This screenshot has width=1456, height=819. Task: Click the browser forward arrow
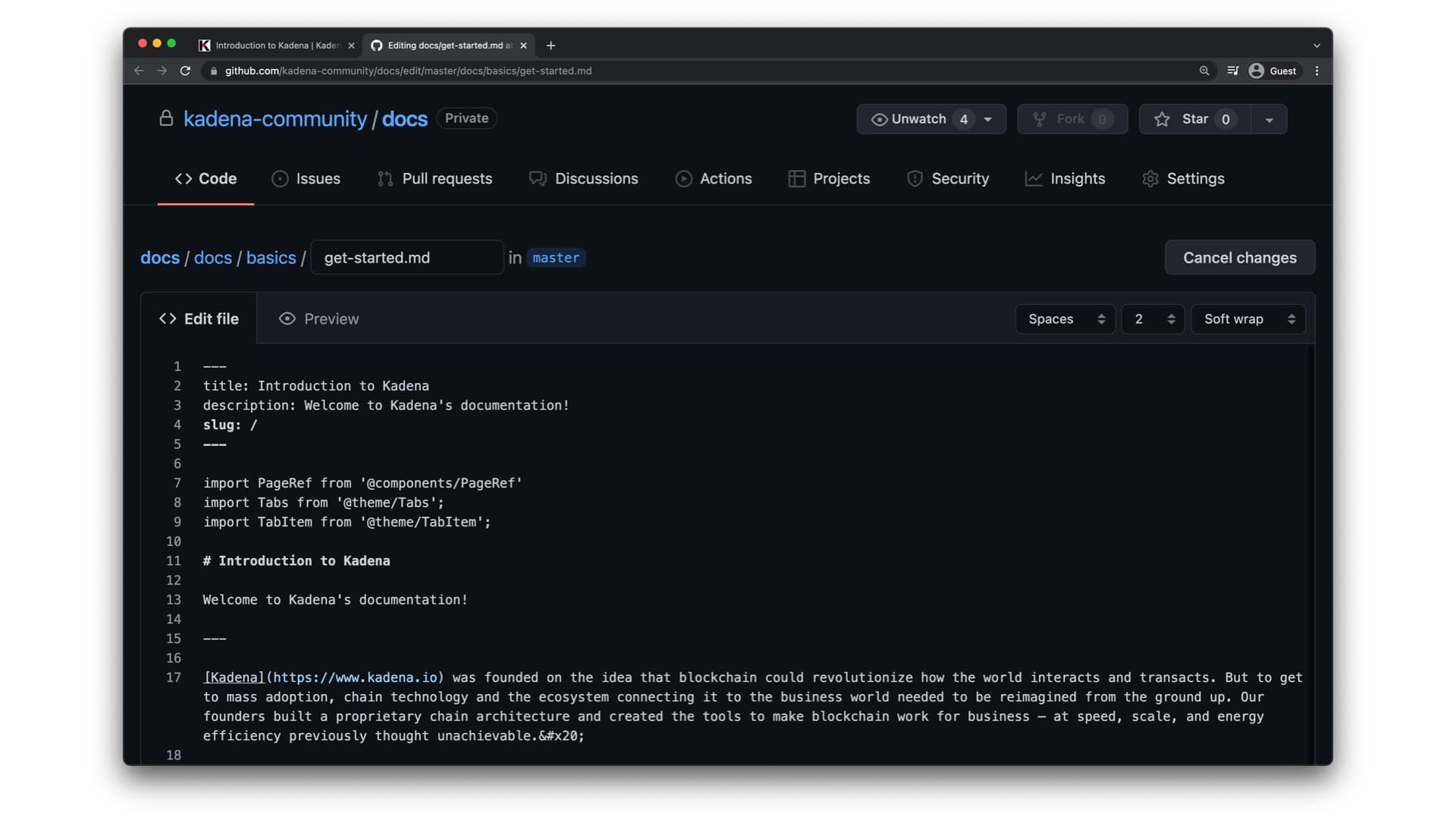pos(162,71)
